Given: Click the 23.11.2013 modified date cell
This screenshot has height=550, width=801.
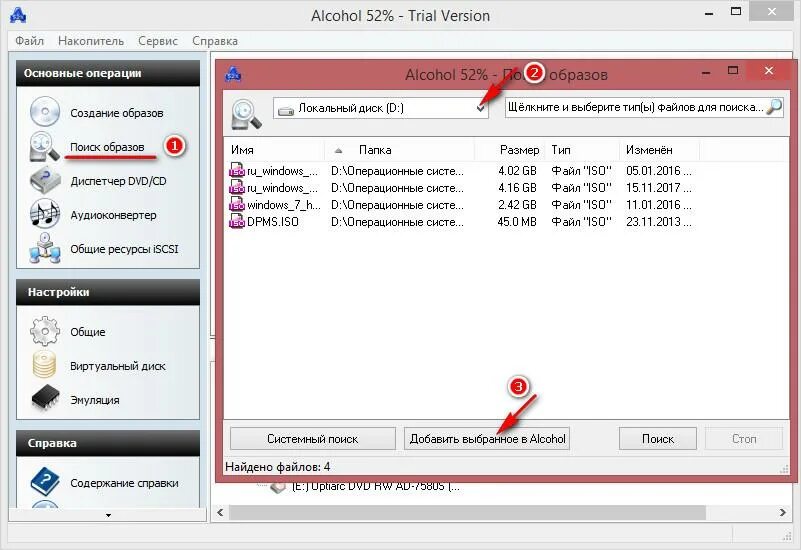Looking at the screenshot, I should 659,222.
